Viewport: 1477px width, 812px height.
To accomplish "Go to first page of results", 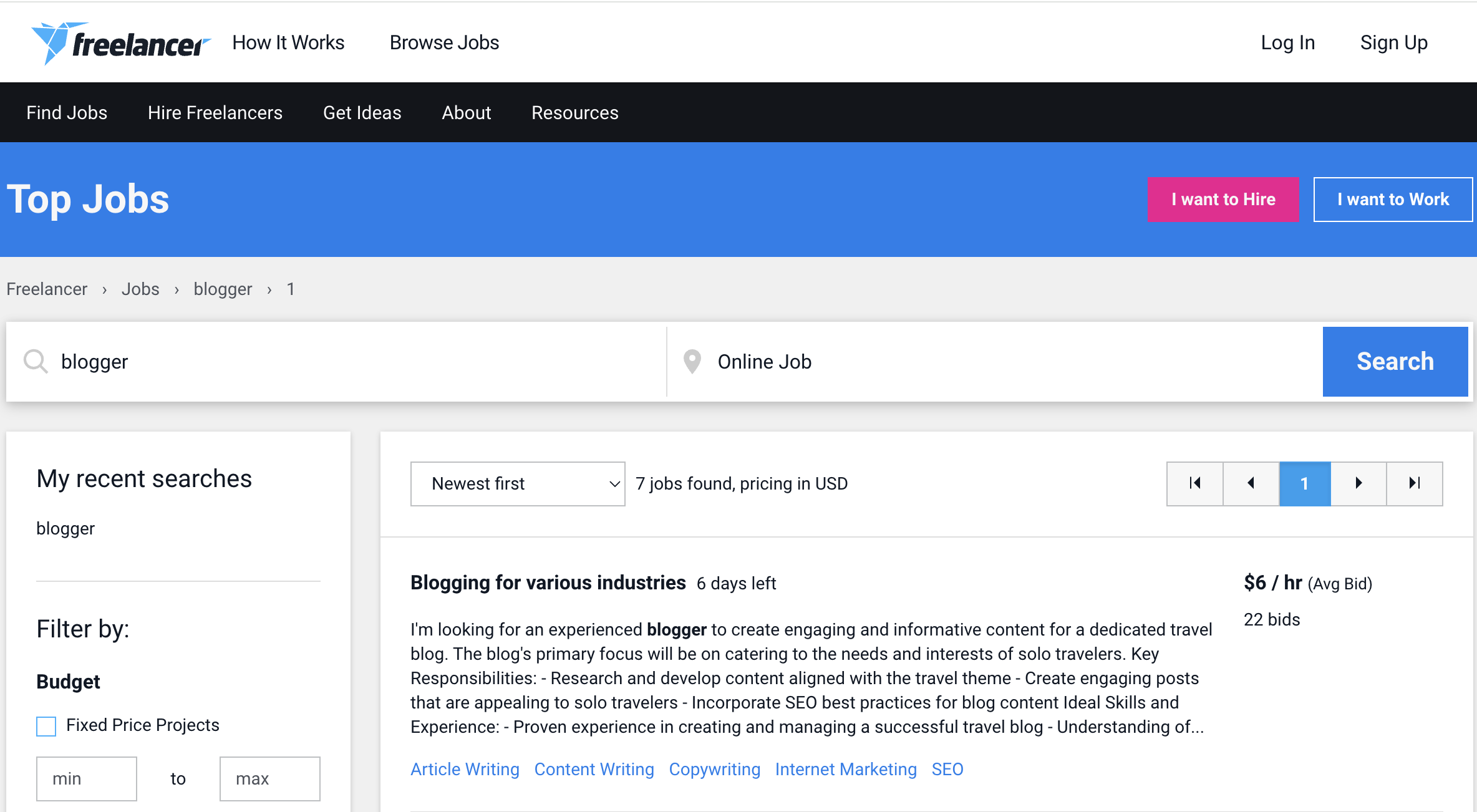I will (1194, 483).
